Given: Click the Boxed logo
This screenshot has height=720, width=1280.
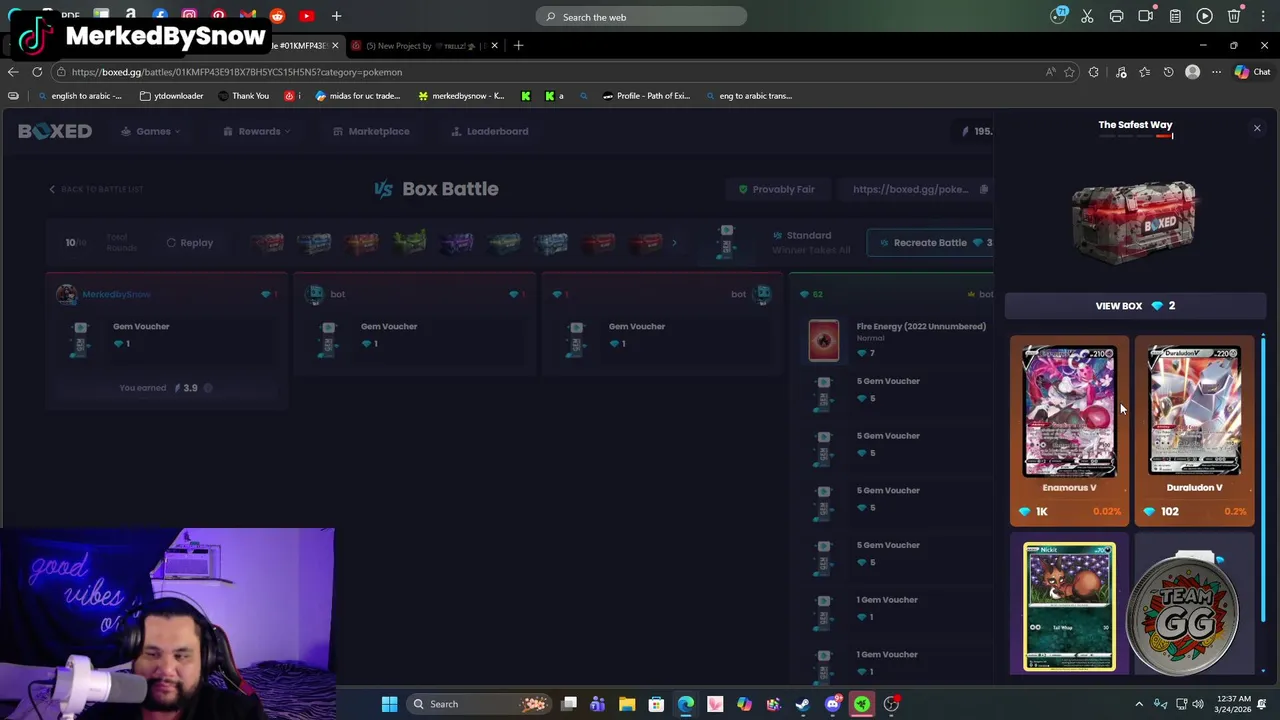Looking at the screenshot, I should click(55, 131).
